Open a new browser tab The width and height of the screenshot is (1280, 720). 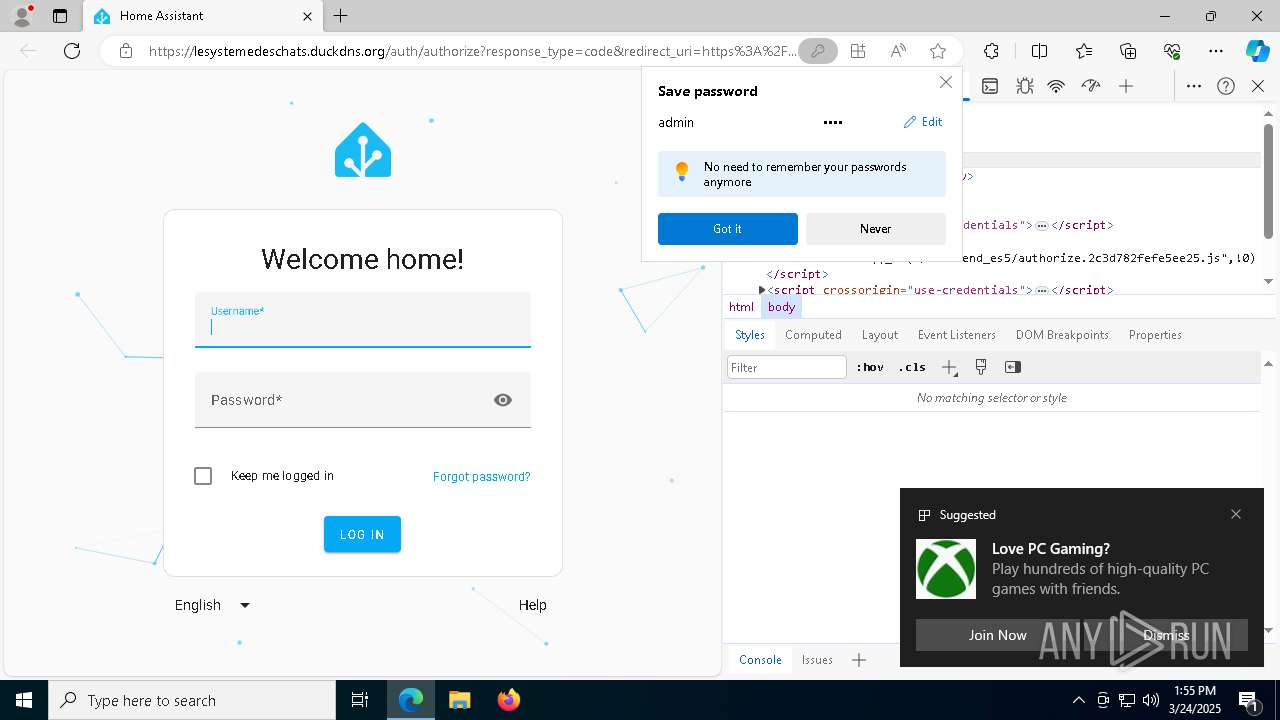(341, 16)
